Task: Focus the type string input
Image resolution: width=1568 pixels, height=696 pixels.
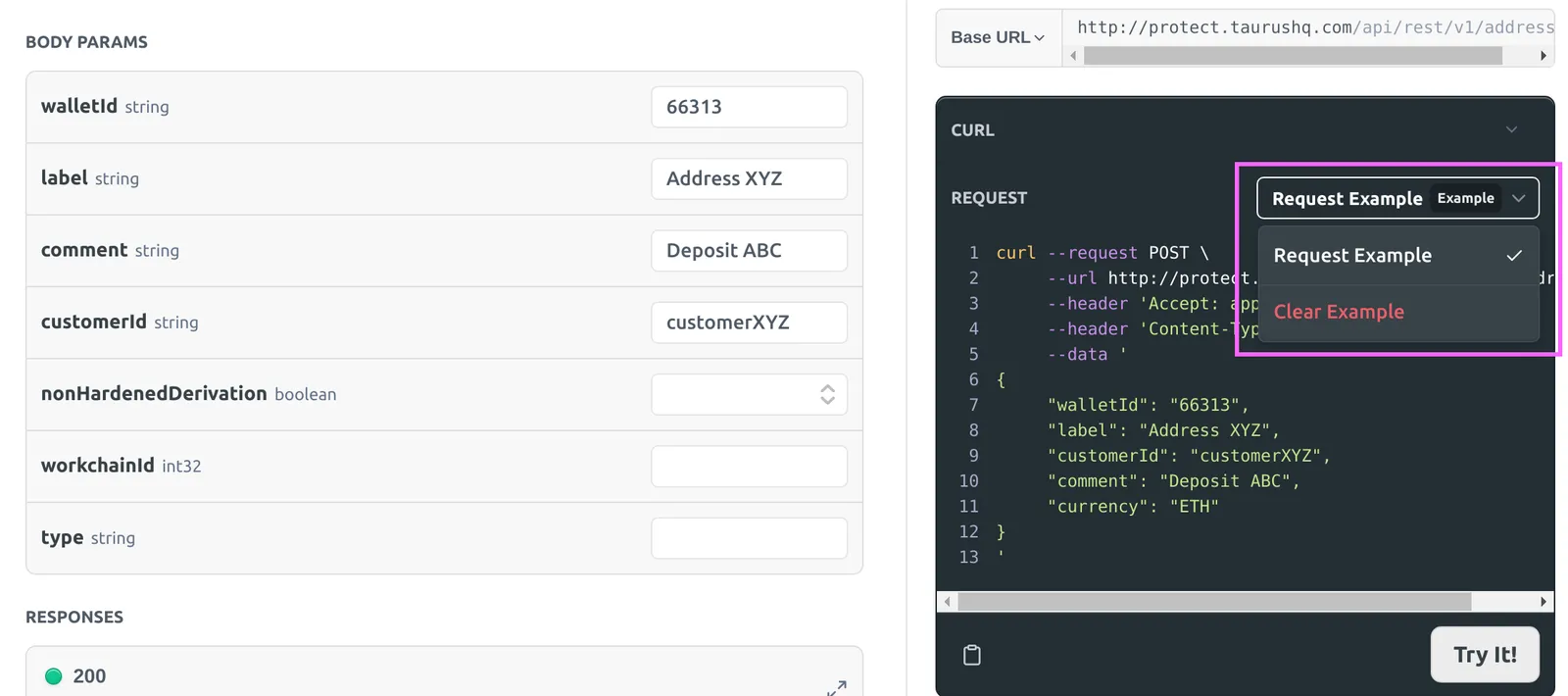Action: 749,537
